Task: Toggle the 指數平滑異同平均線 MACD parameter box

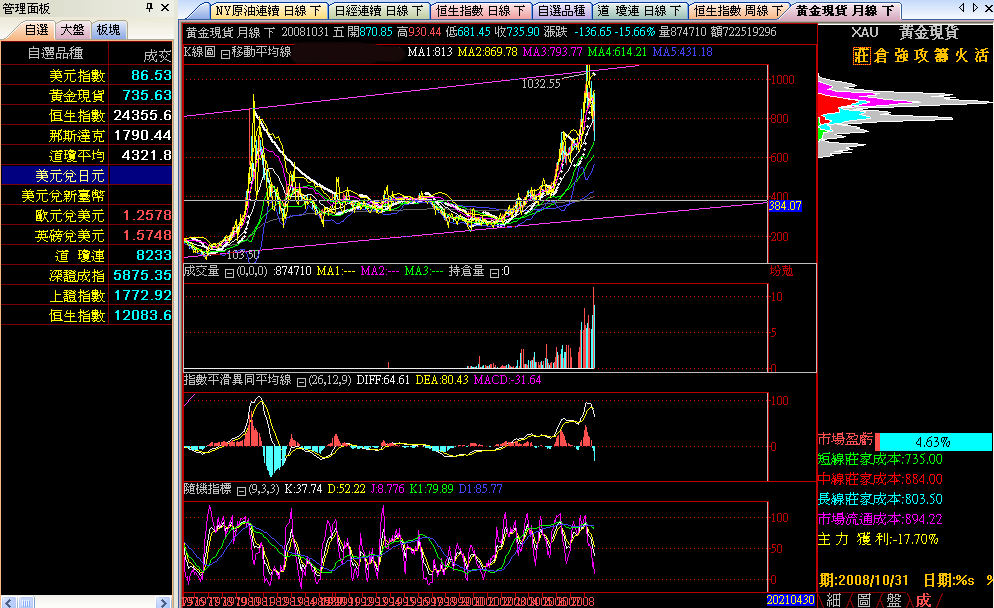Action: pyautogui.click(x=301, y=380)
